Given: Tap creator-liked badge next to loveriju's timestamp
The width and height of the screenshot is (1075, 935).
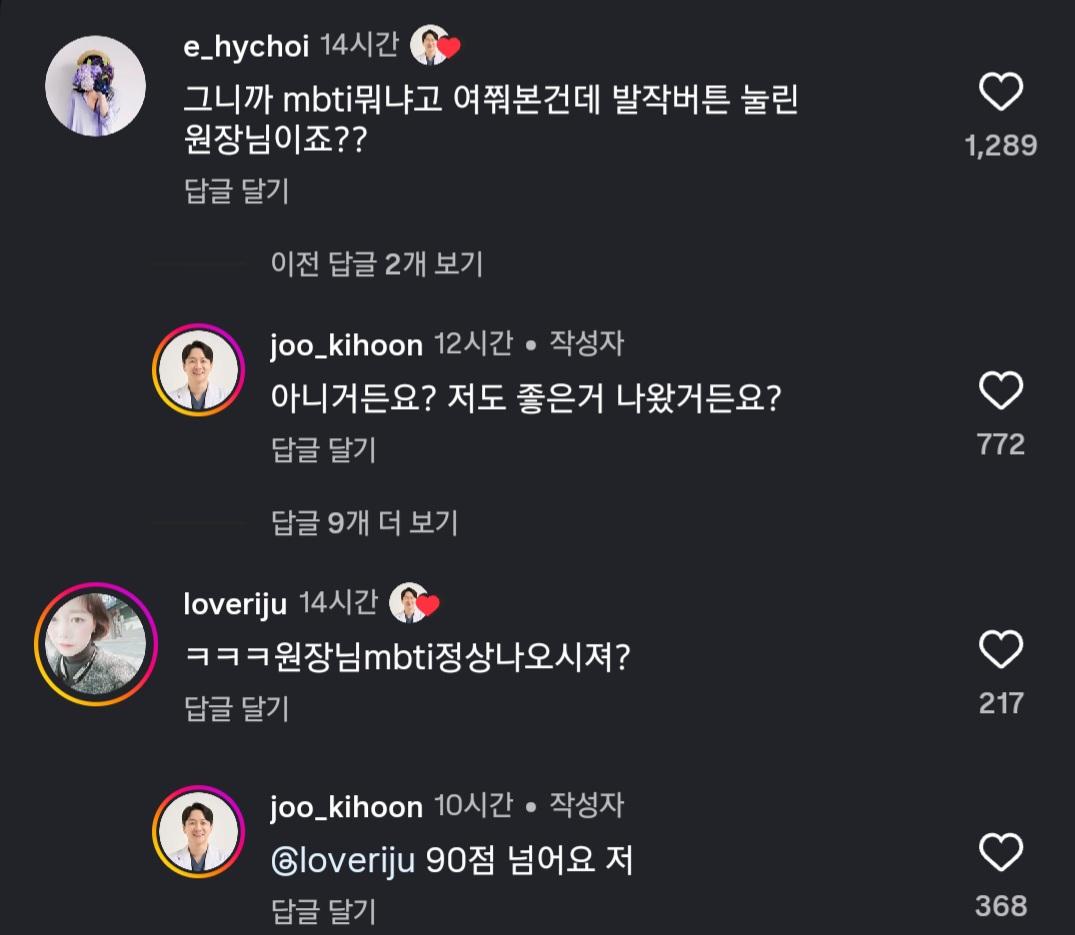Looking at the screenshot, I should [x=414, y=603].
